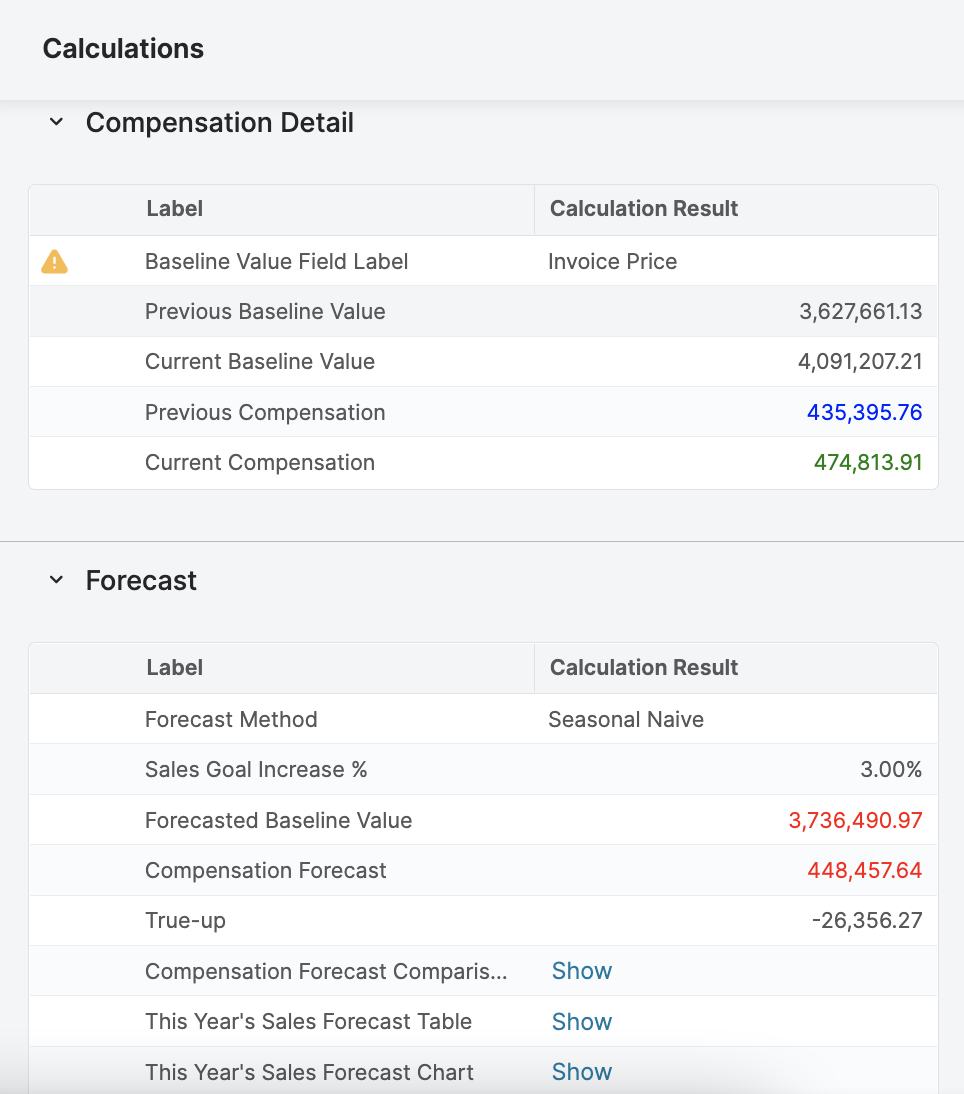964x1094 pixels.
Task: Show This Year's Sales Forecast Chart
Action: coord(581,1072)
